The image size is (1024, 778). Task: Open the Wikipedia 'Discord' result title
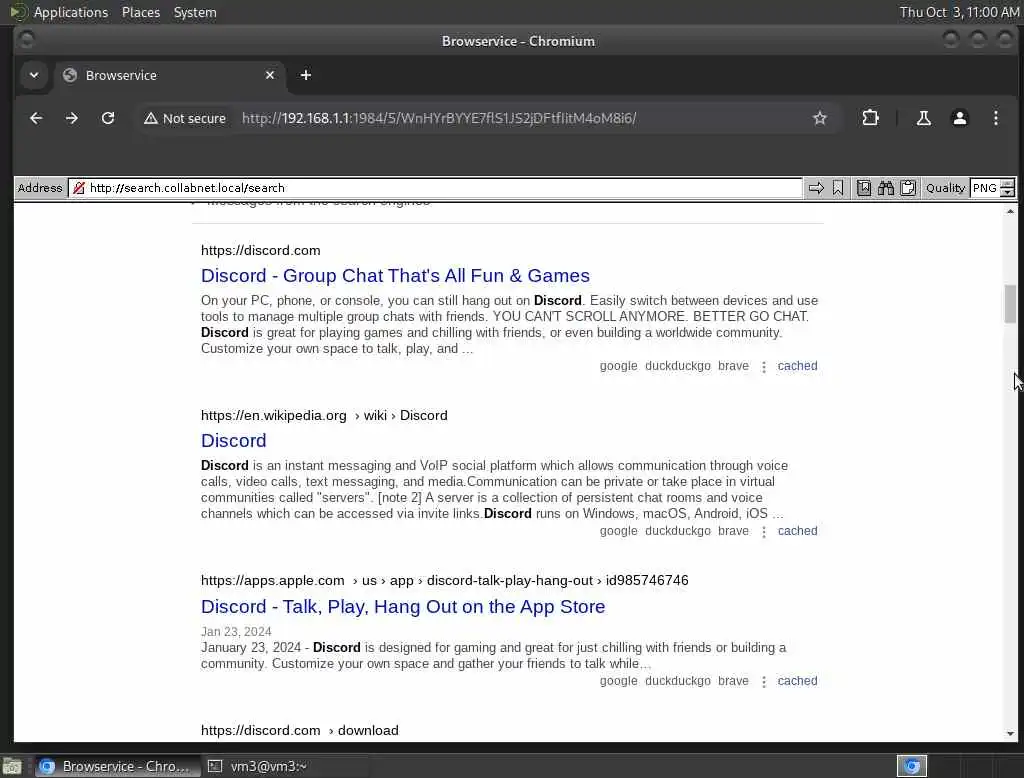click(233, 441)
